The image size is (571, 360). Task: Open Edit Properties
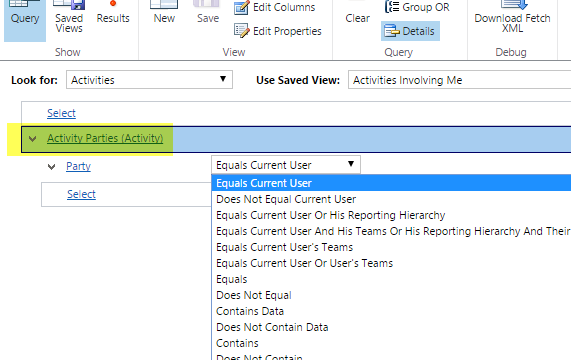click(x=277, y=31)
